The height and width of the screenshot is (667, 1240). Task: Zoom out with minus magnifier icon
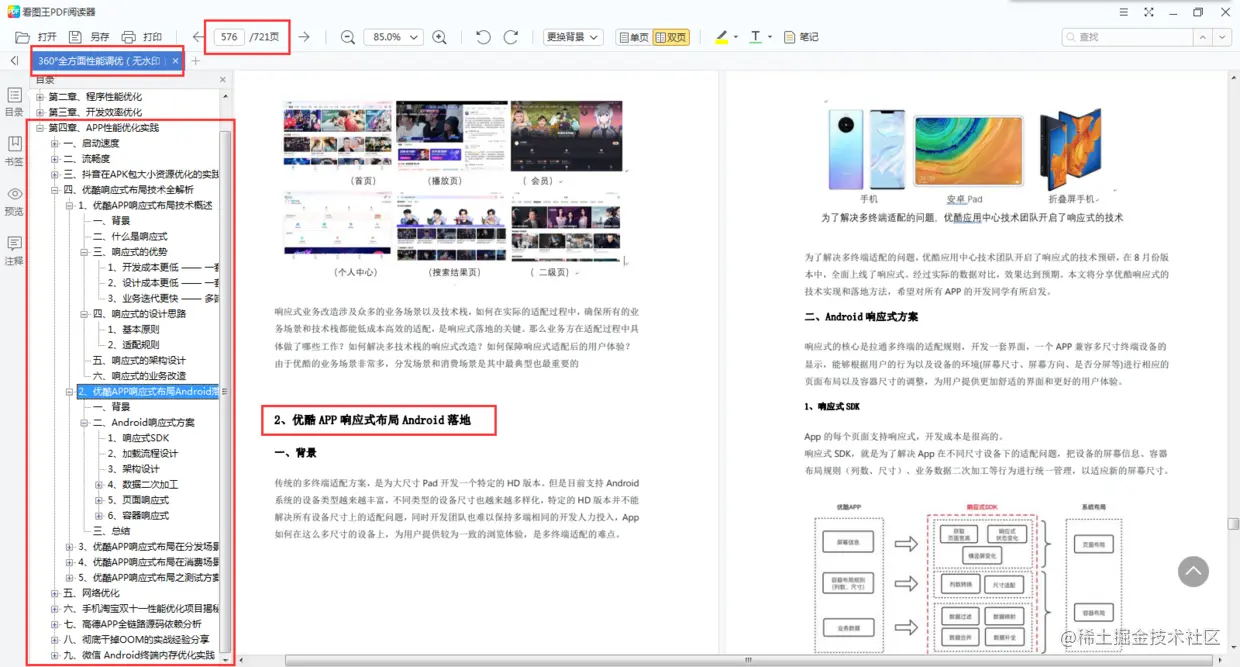348,37
